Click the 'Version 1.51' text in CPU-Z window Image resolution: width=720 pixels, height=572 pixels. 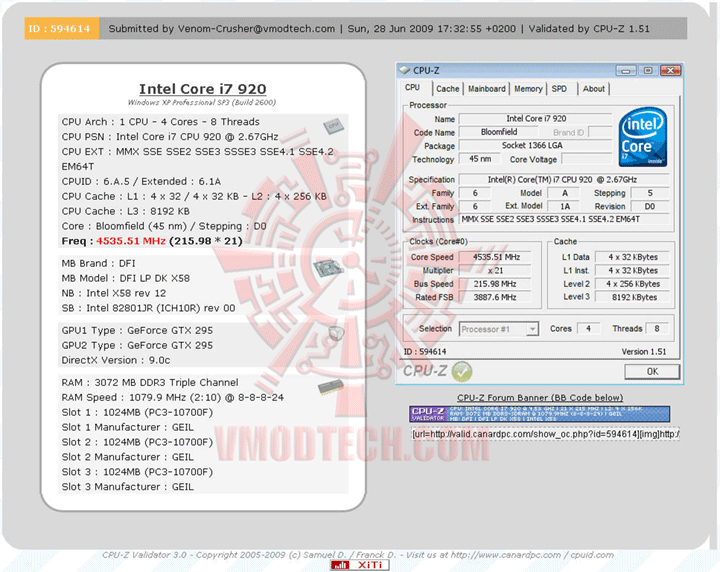[x=644, y=352]
